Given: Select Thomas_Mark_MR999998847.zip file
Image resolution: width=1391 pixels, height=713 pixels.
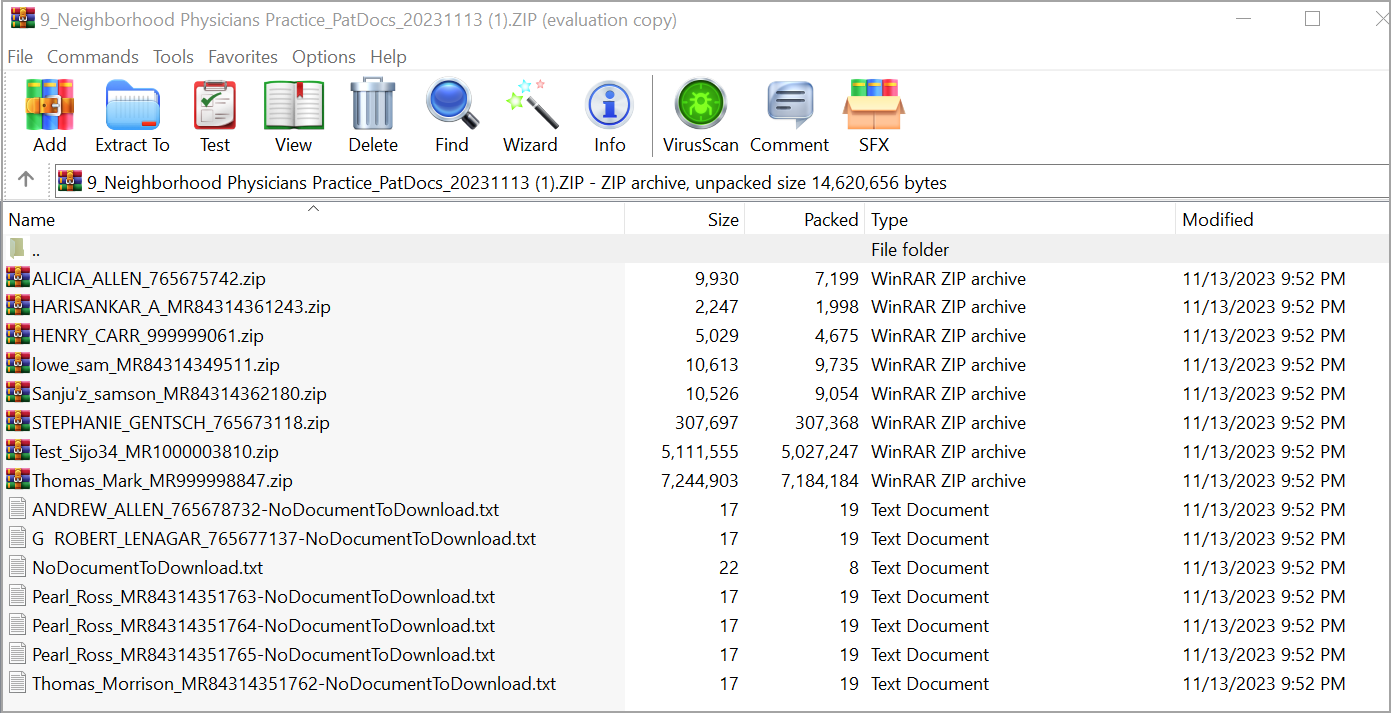Looking at the screenshot, I should pyautogui.click(x=162, y=481).
